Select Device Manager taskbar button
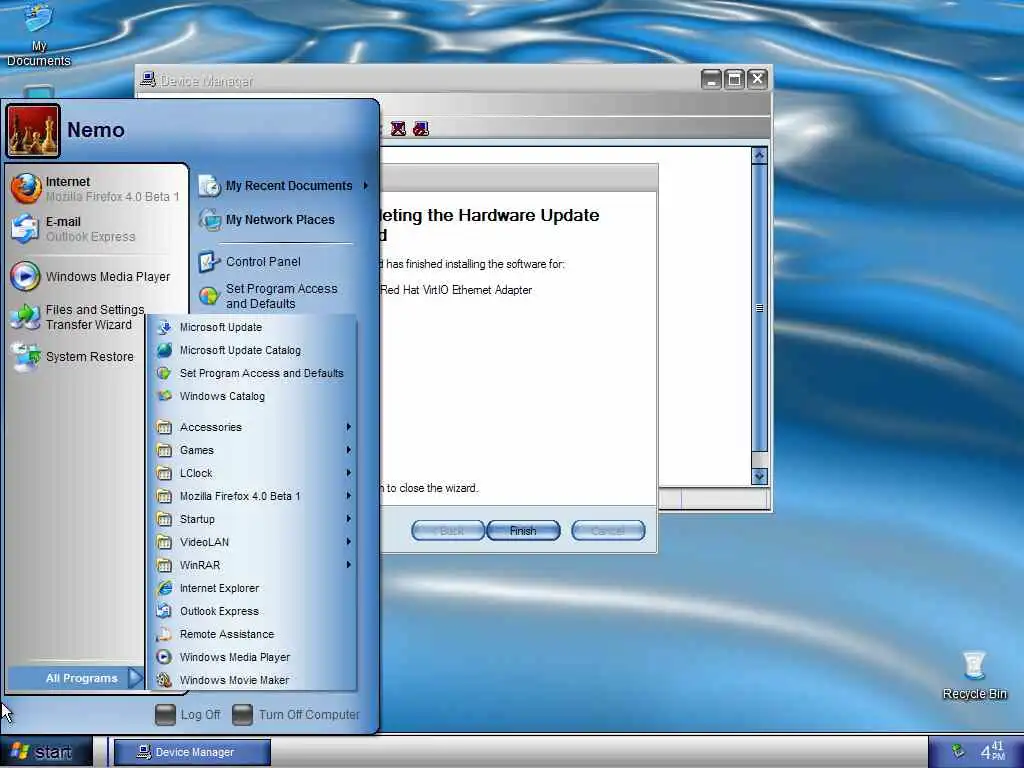 point(193,752)
